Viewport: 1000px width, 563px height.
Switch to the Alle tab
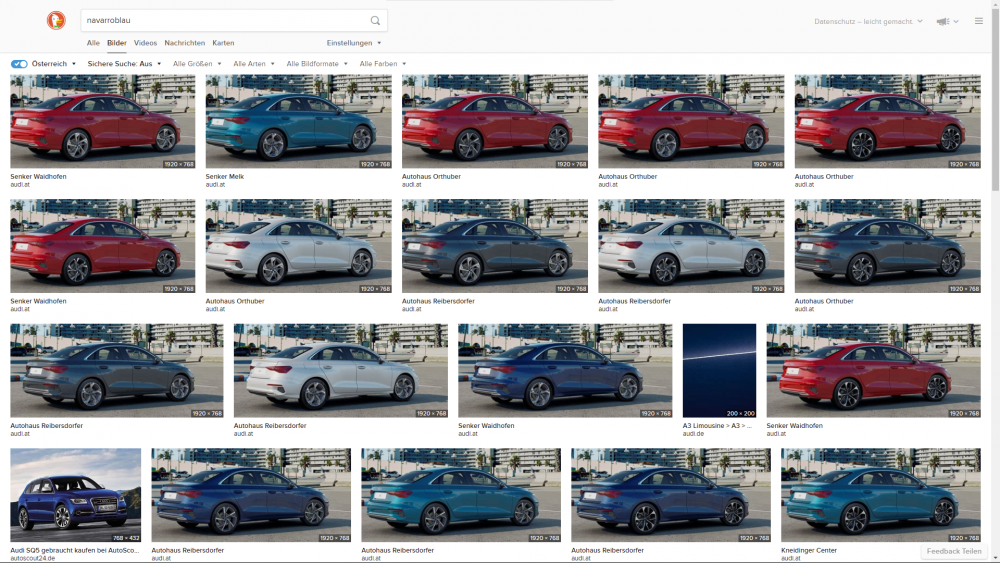click(93, 43)
